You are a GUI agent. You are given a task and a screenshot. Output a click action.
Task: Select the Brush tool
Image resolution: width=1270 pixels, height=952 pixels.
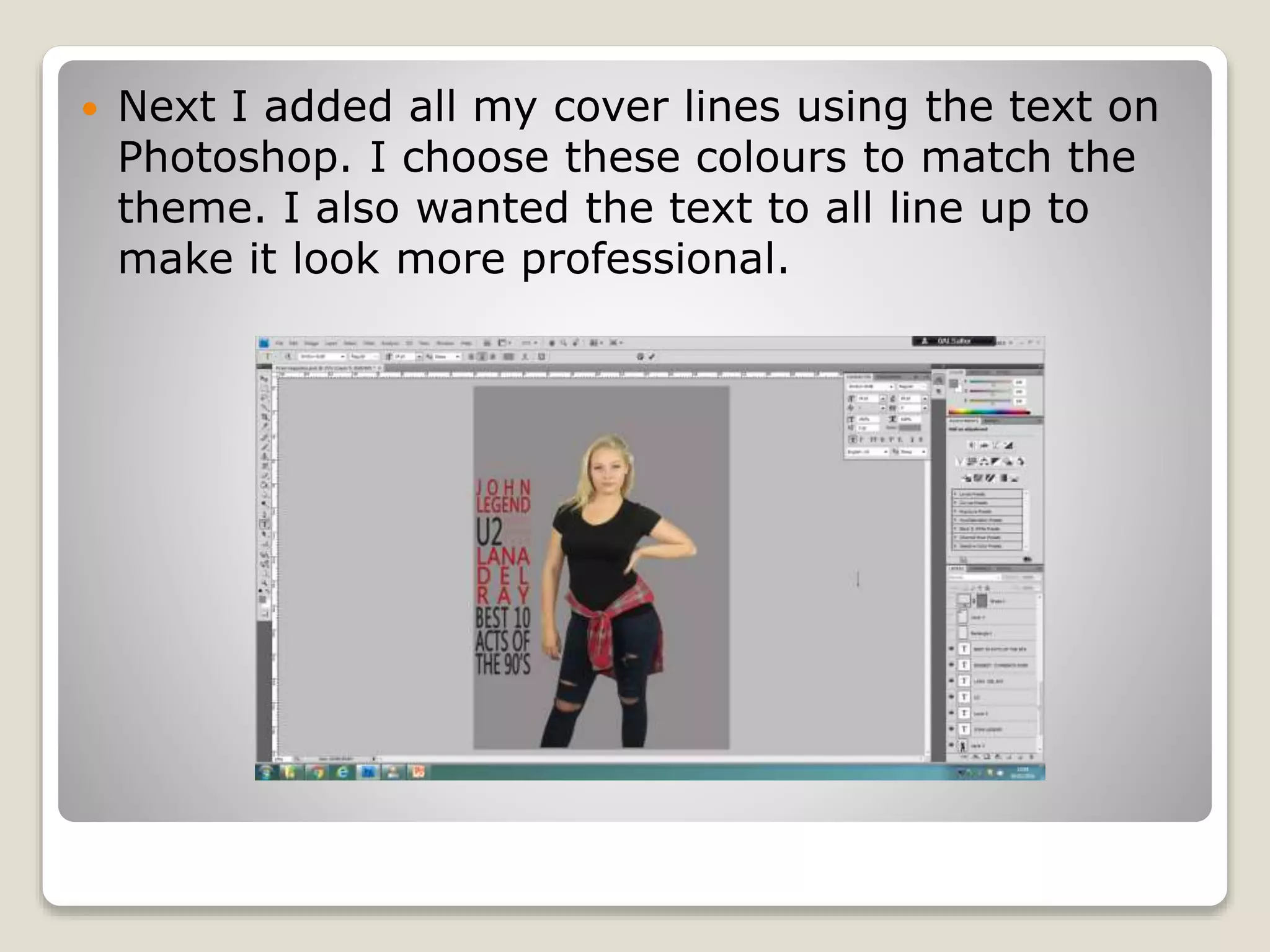(264, 446)
